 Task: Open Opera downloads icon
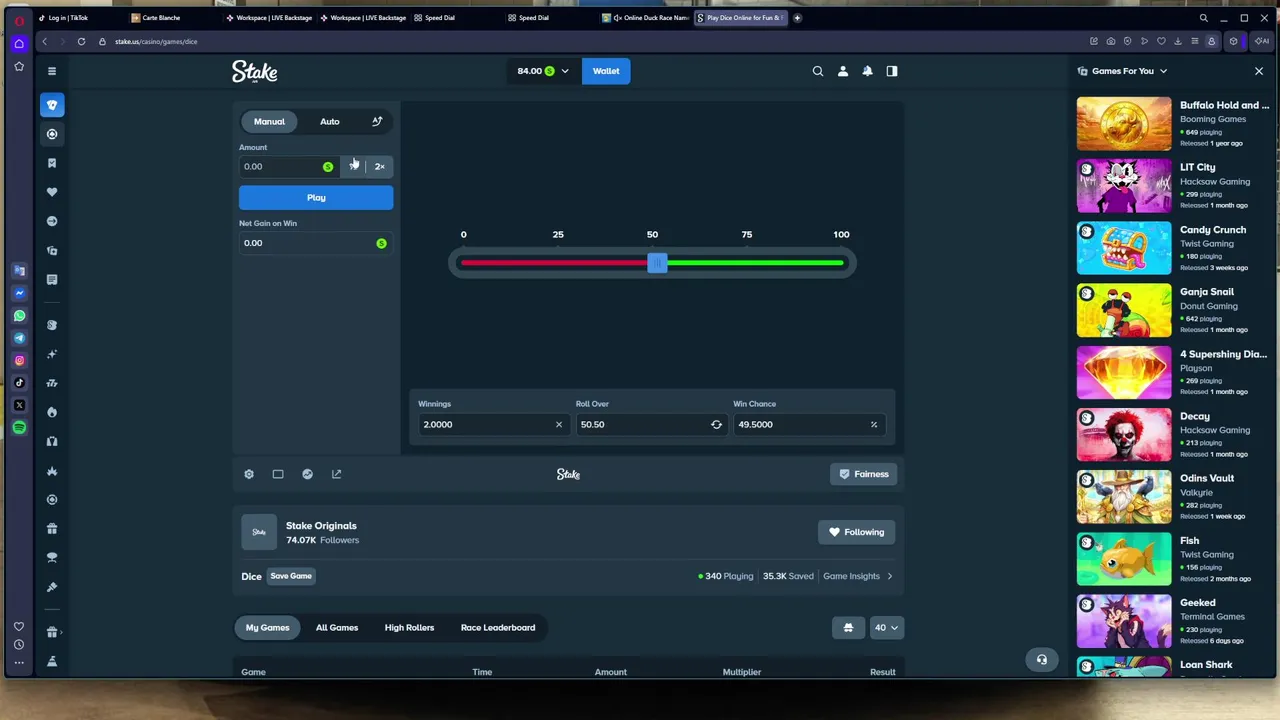pos(1178,42)
